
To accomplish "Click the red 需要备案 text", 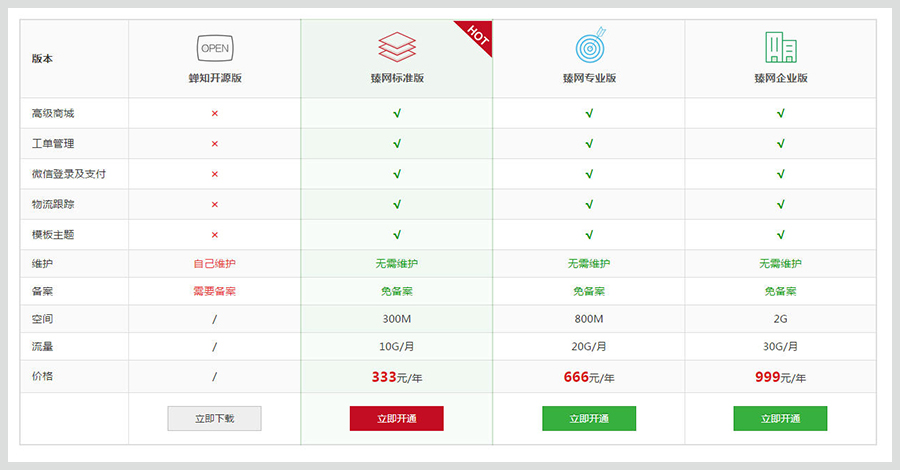I will tap(215, 292).
